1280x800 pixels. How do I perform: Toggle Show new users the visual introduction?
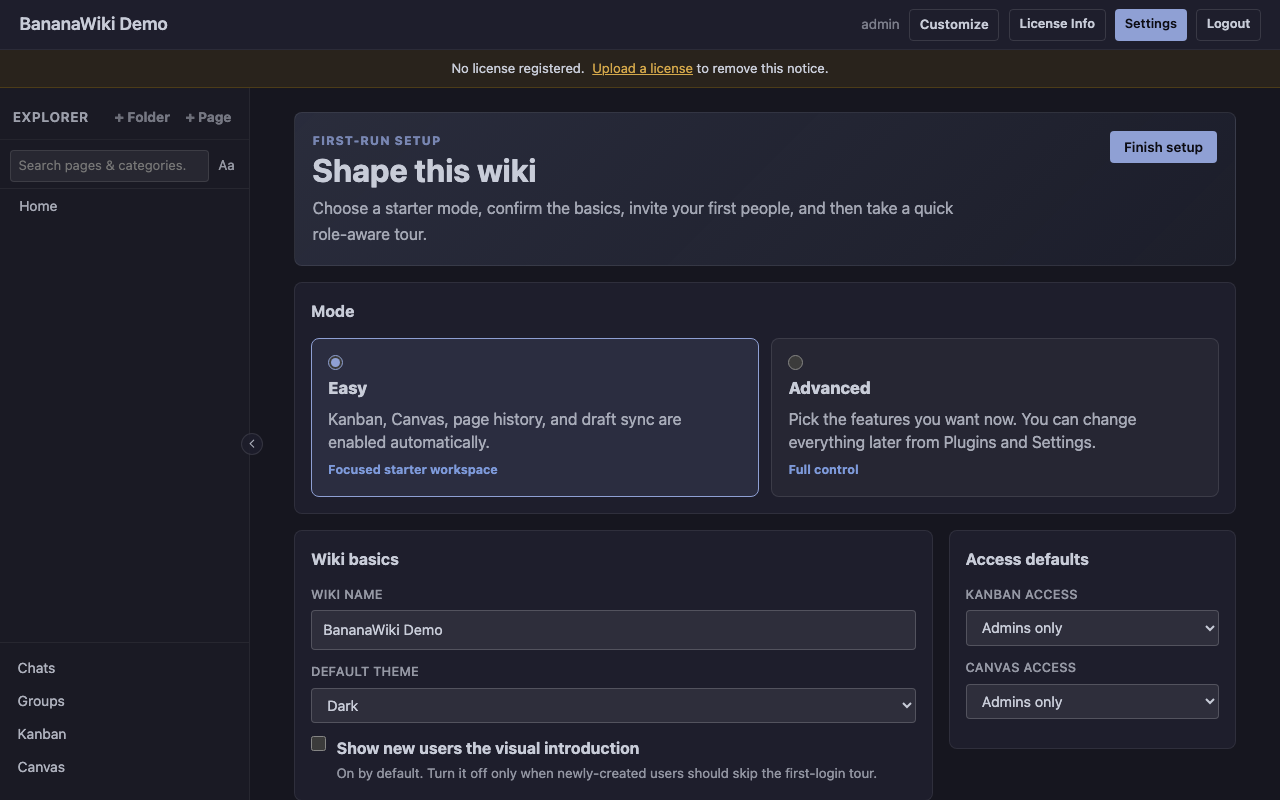coord(319,743)
